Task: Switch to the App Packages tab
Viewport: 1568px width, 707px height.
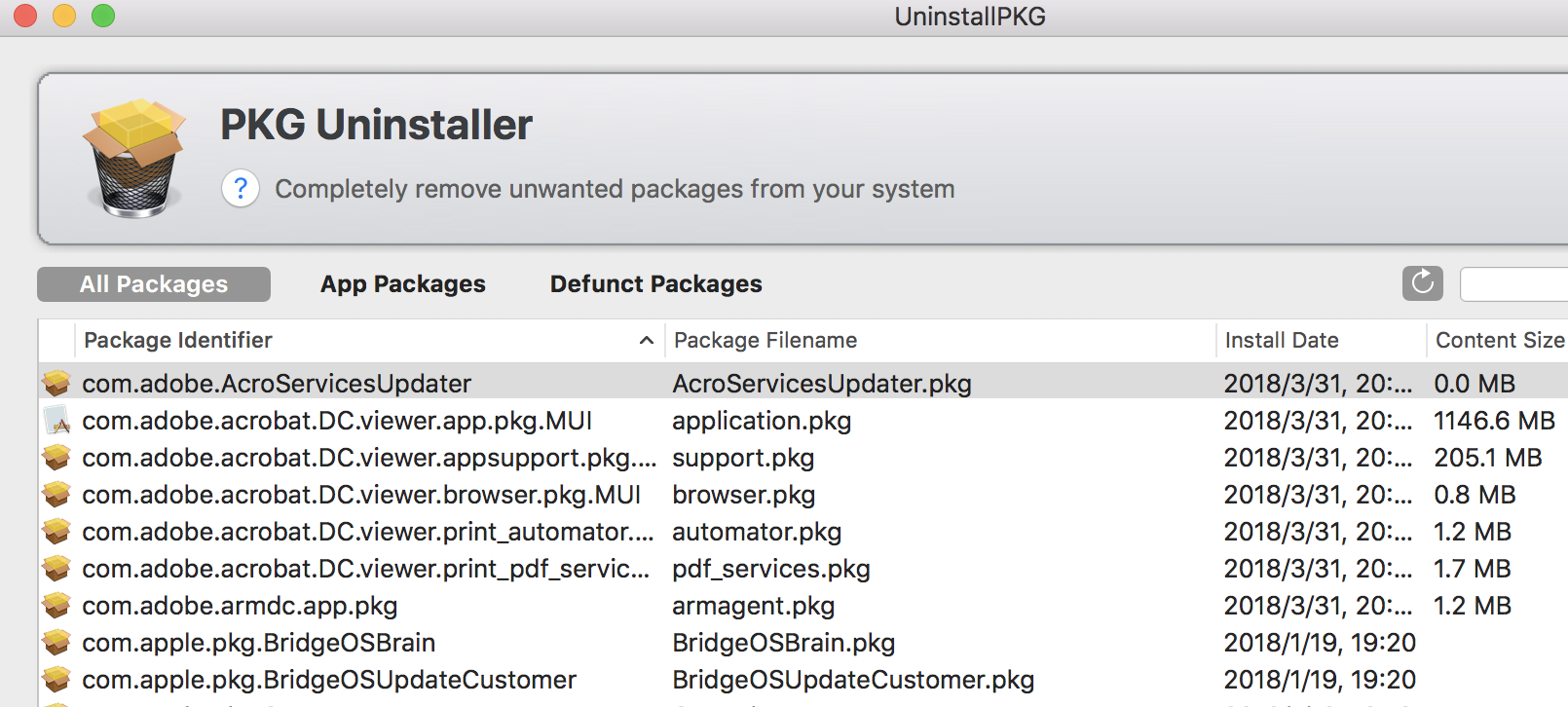Action: click(x=403, y=284)
